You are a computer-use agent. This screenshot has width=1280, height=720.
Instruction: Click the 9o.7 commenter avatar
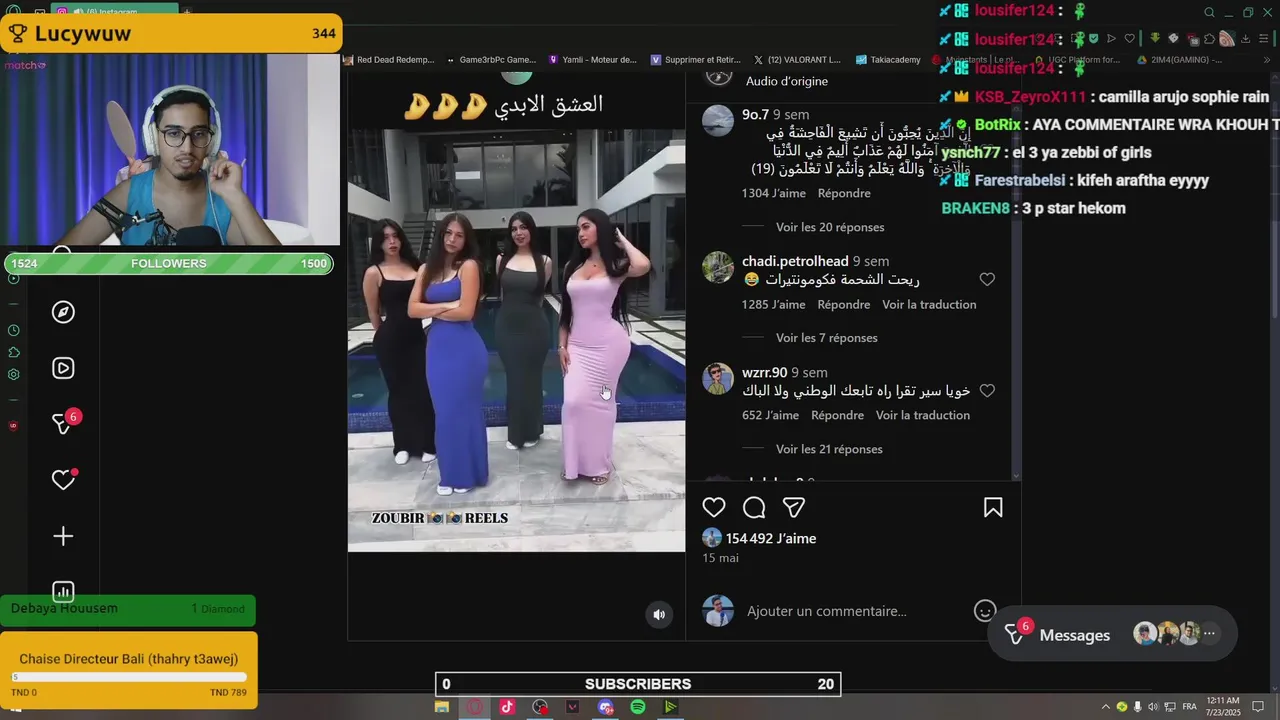pos(718,120)
